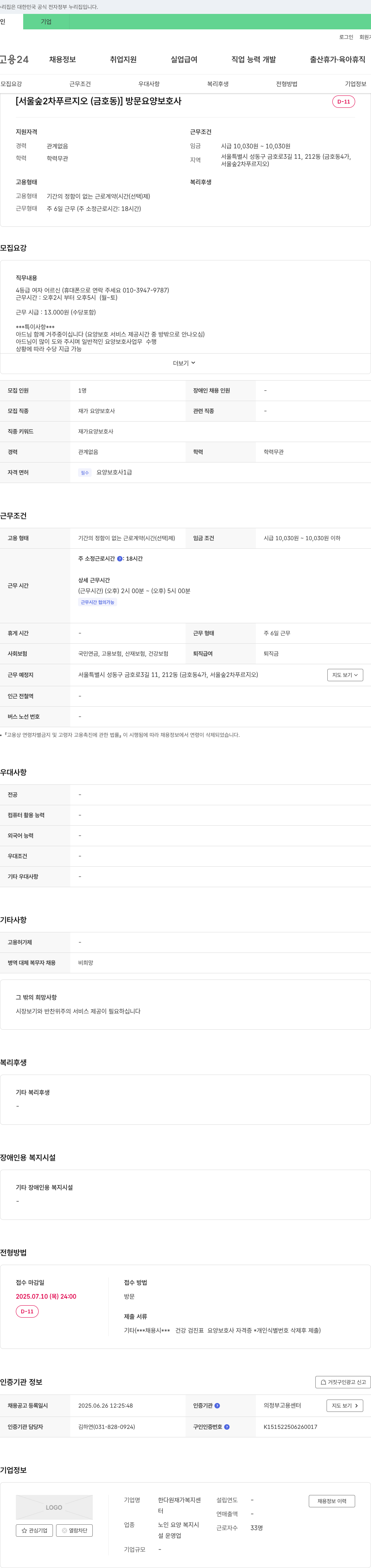371x1568 pixels.
Task: Click the 필수 badge beside 요양보호사1급
Action: point(85,472)
